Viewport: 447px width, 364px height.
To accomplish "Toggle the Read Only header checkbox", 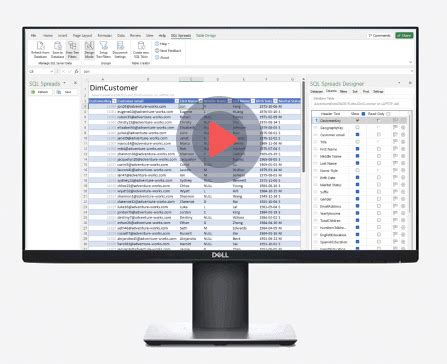I will click(388, 114).
